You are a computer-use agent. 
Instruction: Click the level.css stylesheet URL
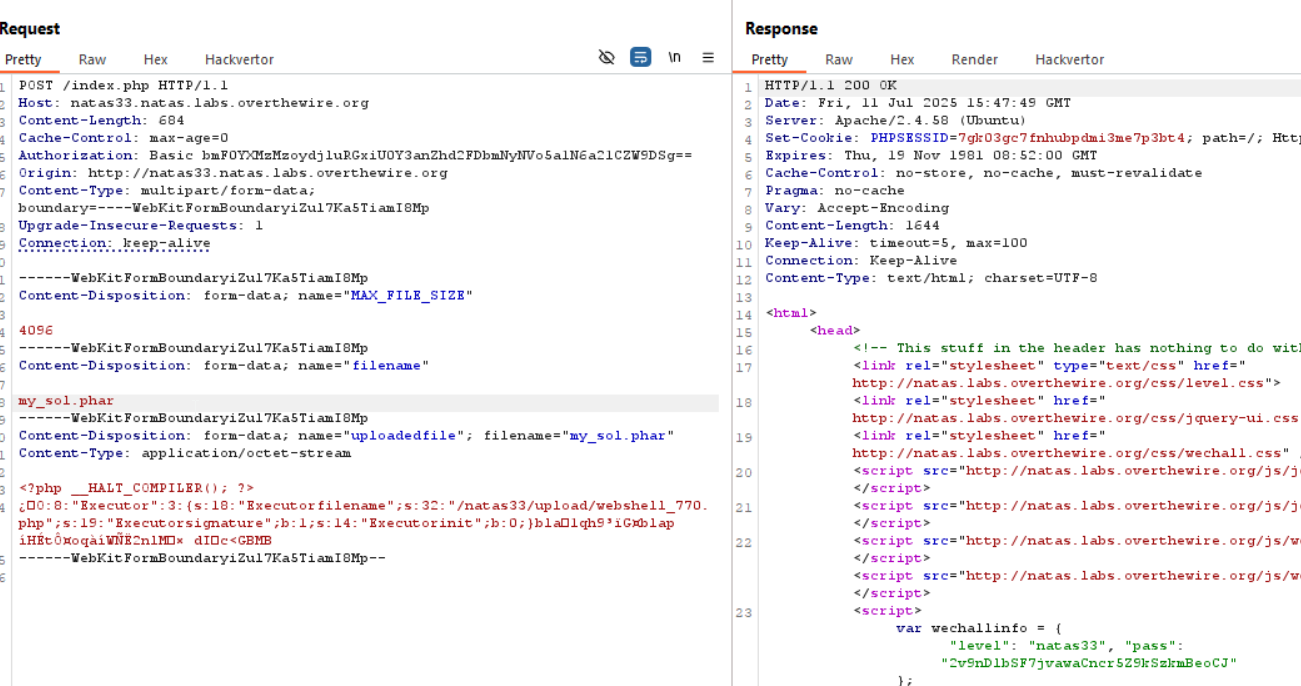[1061, 383]
